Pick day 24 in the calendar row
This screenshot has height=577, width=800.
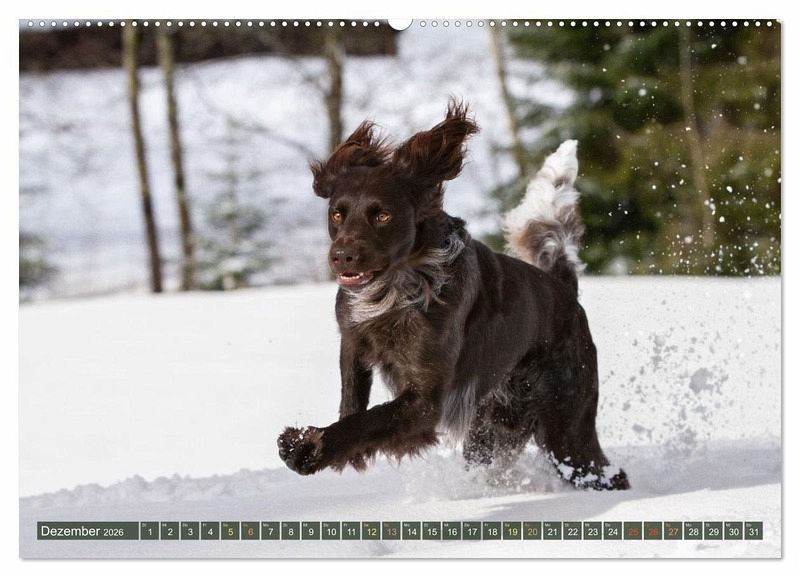[612, 531]
